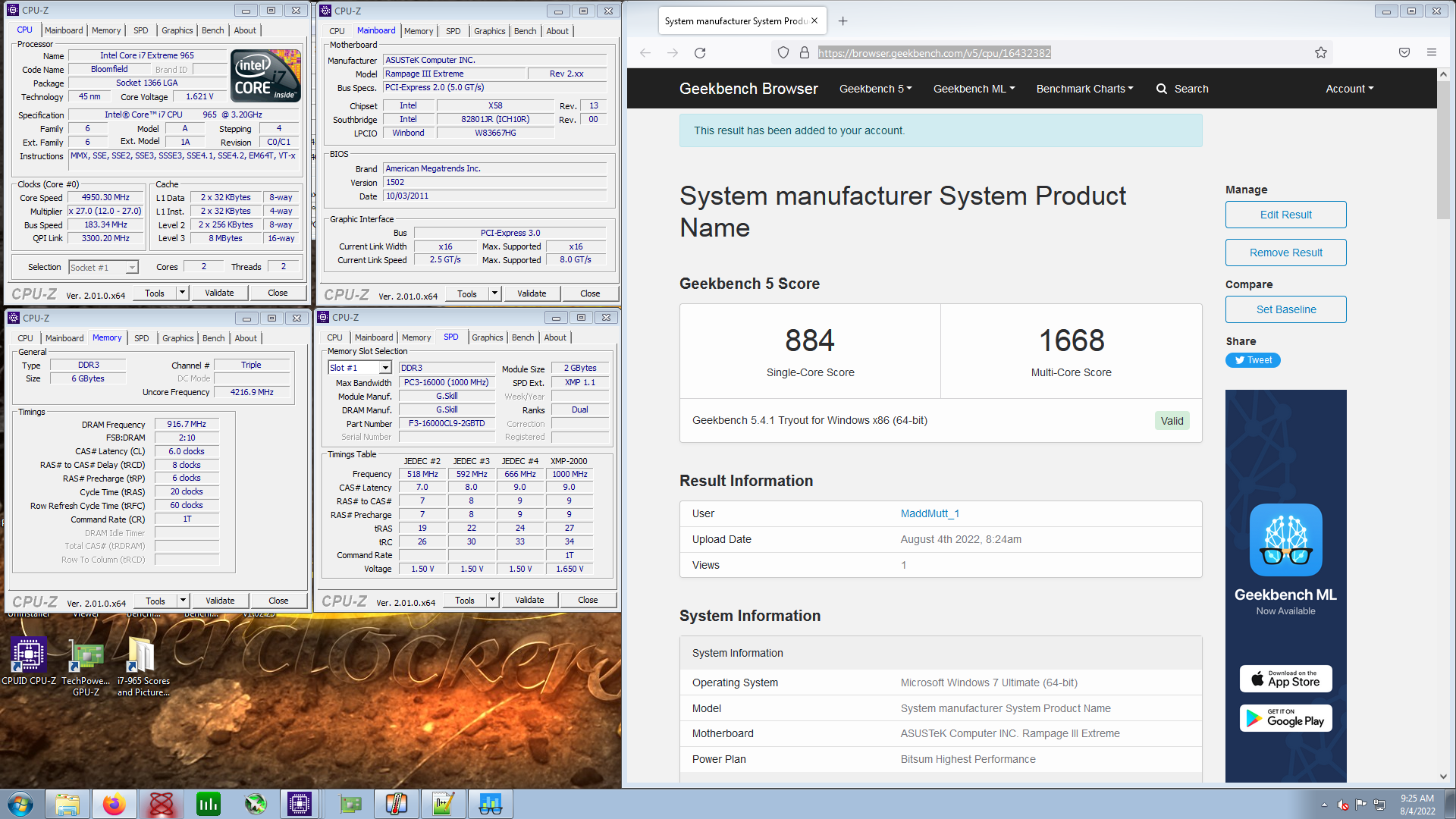Click the taskbar clock showing 9:25 AM
Screen dimensions: 1456x819
[x=1417, y=804]
